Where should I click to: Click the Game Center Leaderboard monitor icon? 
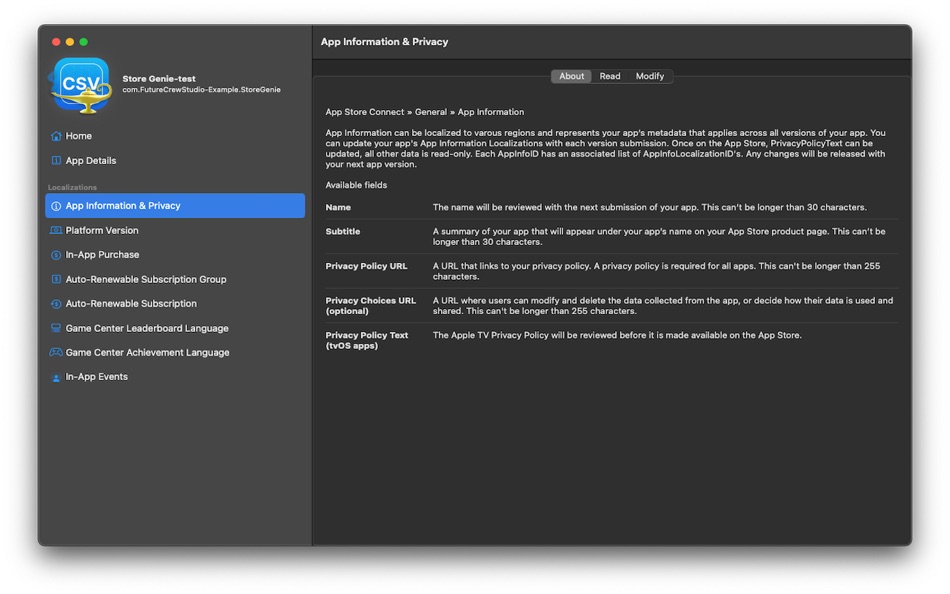pos(56,328)
